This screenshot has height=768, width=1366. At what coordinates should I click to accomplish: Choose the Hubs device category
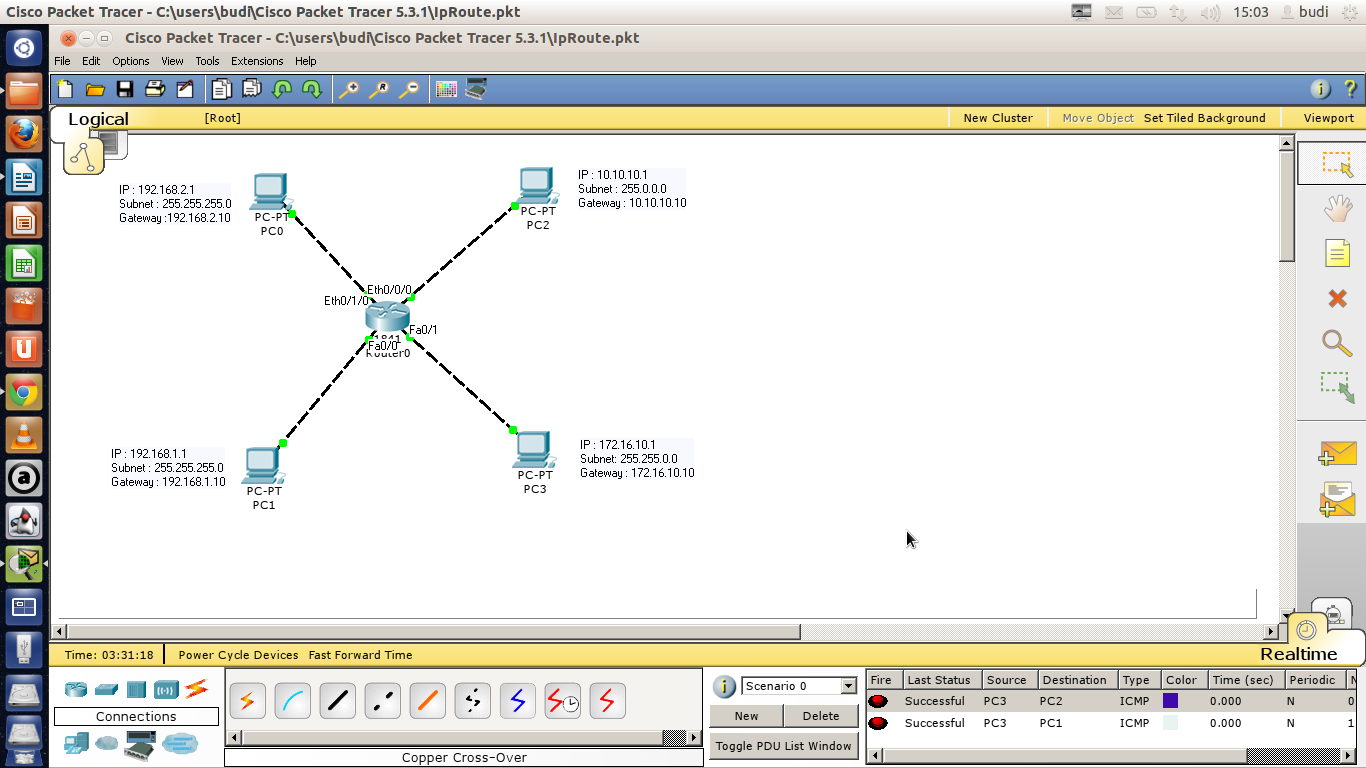click(x=136, y=689)
